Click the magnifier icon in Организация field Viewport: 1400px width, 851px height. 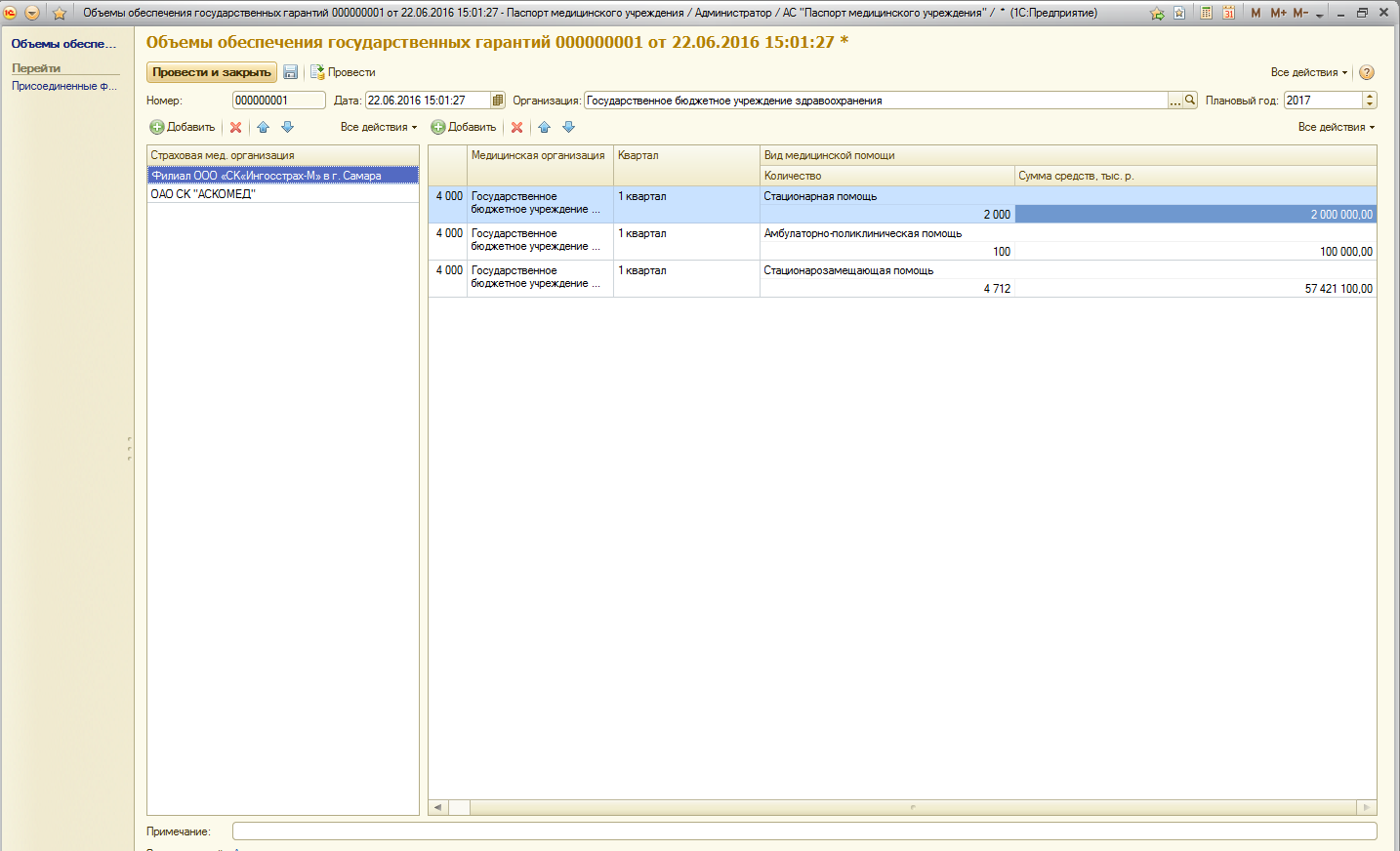point(1190,101)
